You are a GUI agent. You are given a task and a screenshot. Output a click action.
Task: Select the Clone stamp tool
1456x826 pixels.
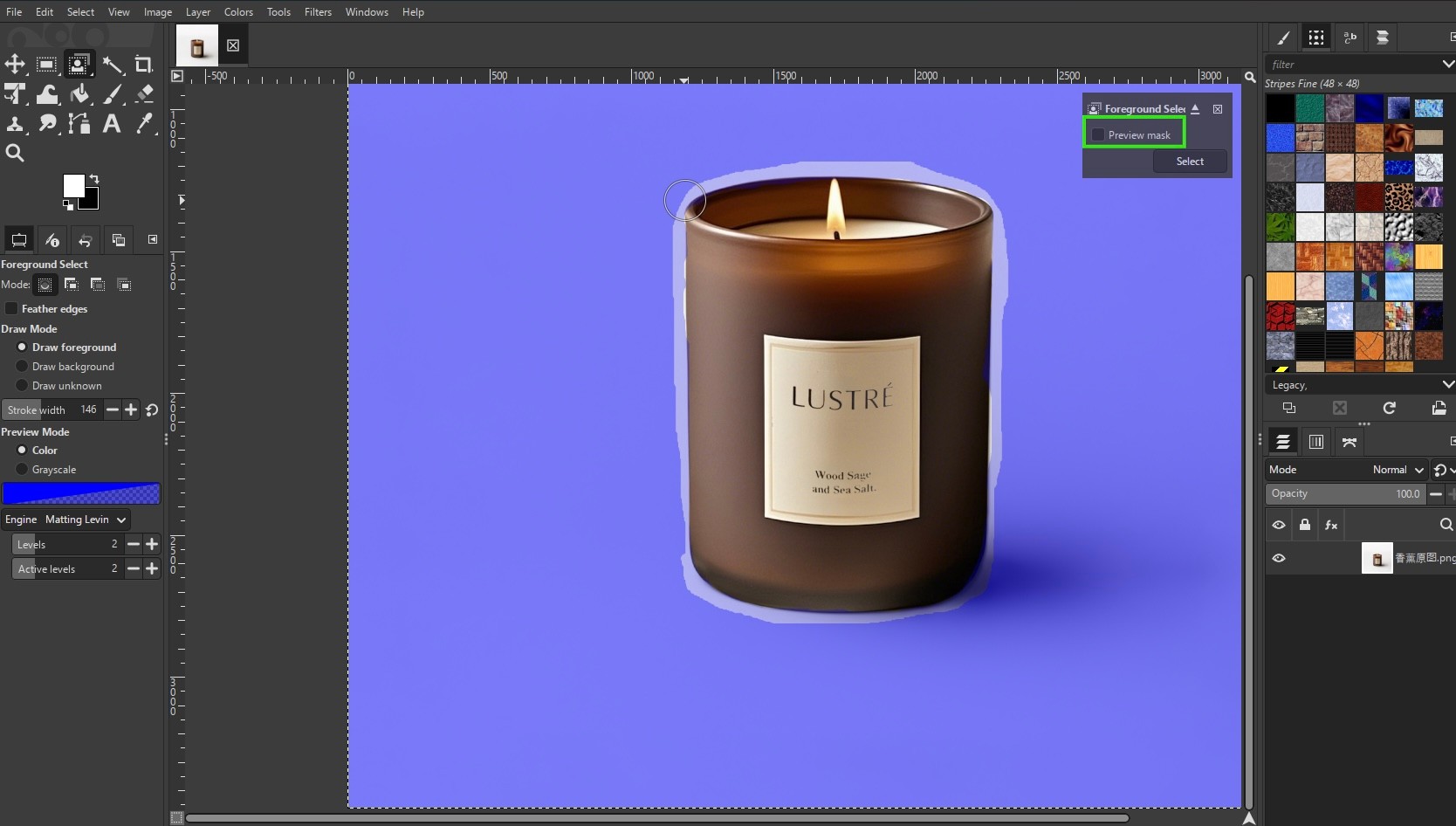click(x=15, y=123)
